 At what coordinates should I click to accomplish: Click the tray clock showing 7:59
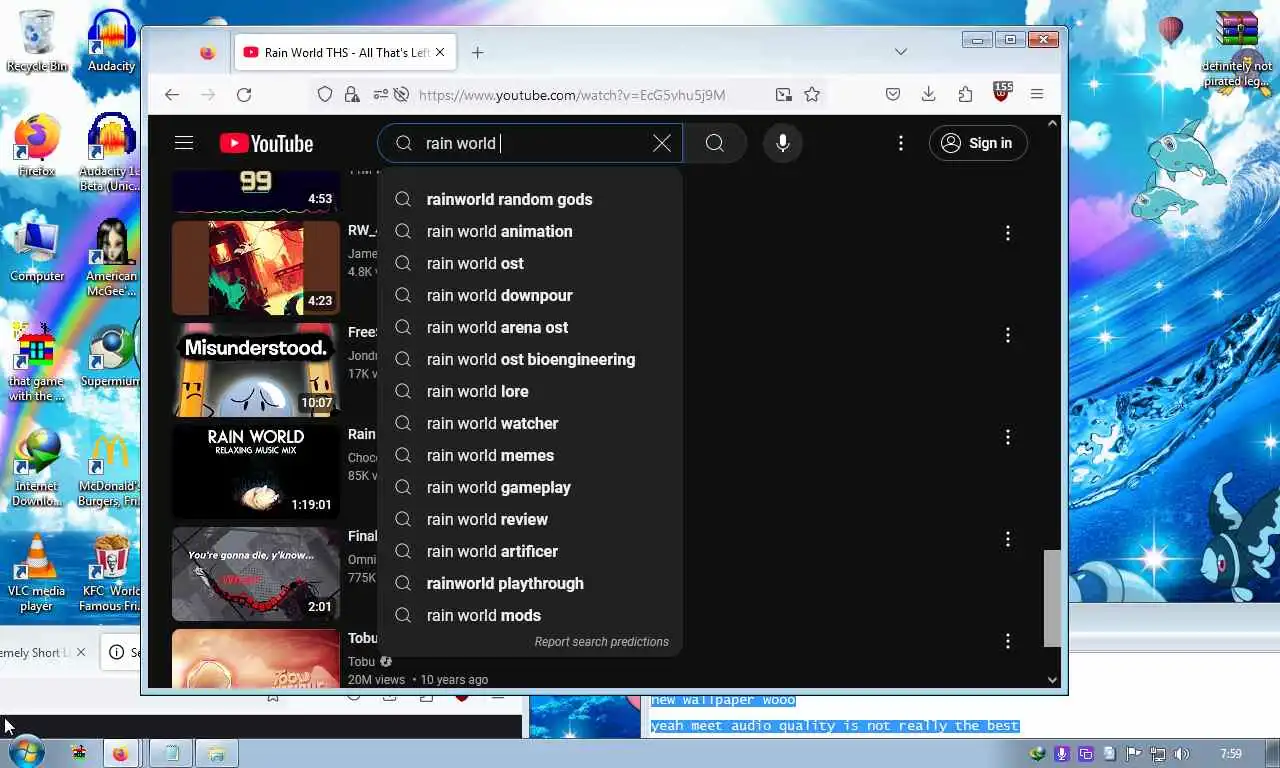(1231, 754)
